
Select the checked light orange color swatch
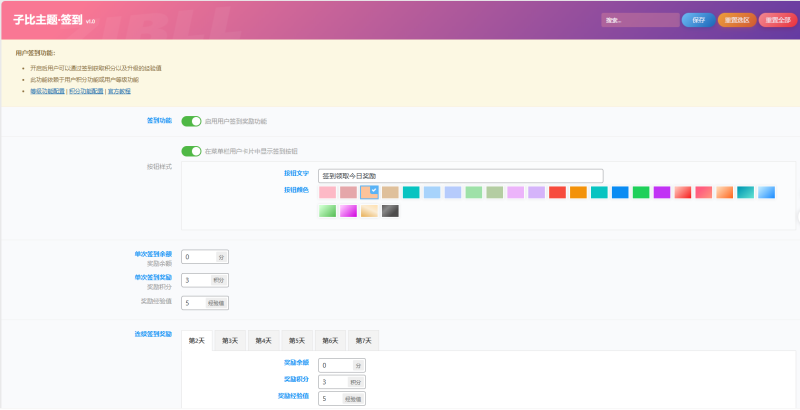[x=369, y=192]
